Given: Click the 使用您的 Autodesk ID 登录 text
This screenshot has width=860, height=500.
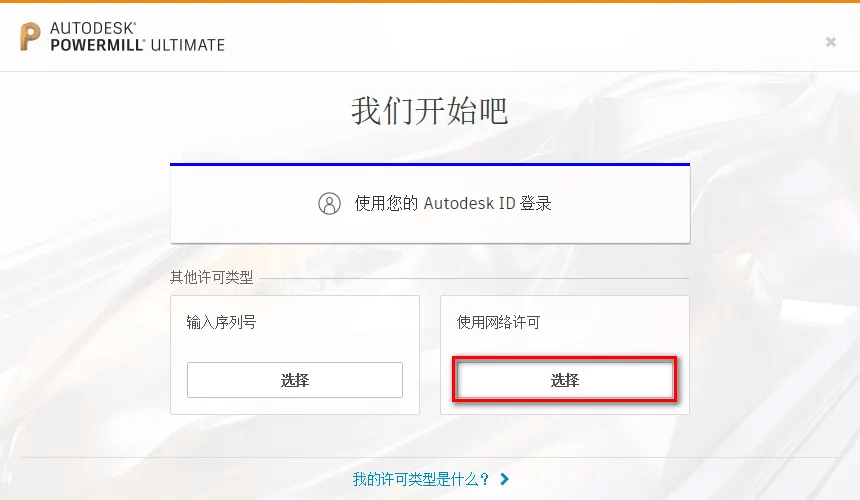Looking at the screenshot, I should [453, 203].
